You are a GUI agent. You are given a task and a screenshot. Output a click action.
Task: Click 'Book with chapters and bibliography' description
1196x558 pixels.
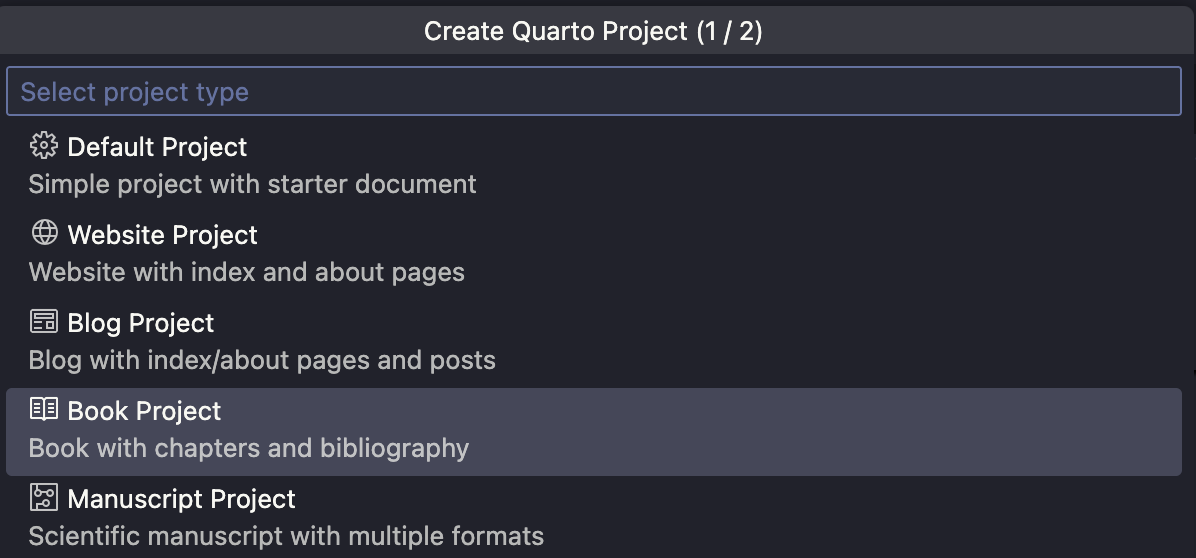(x=248, y=448)
